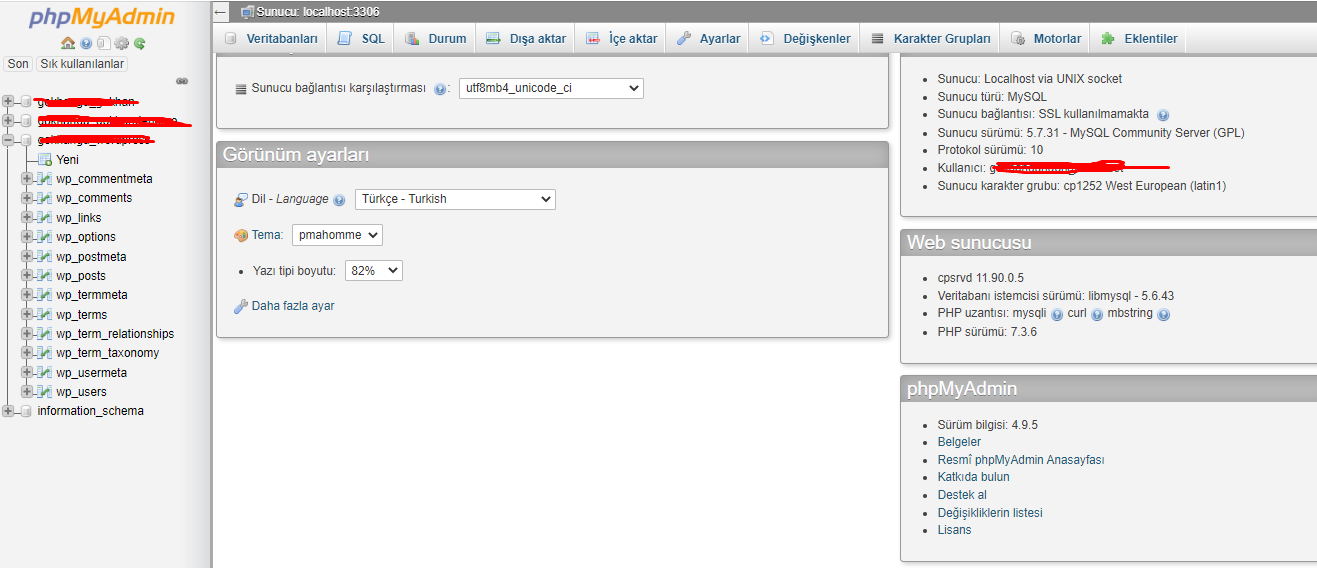
Task: Open the Katkıda bulun link
Action: click(x=974, y=477)
